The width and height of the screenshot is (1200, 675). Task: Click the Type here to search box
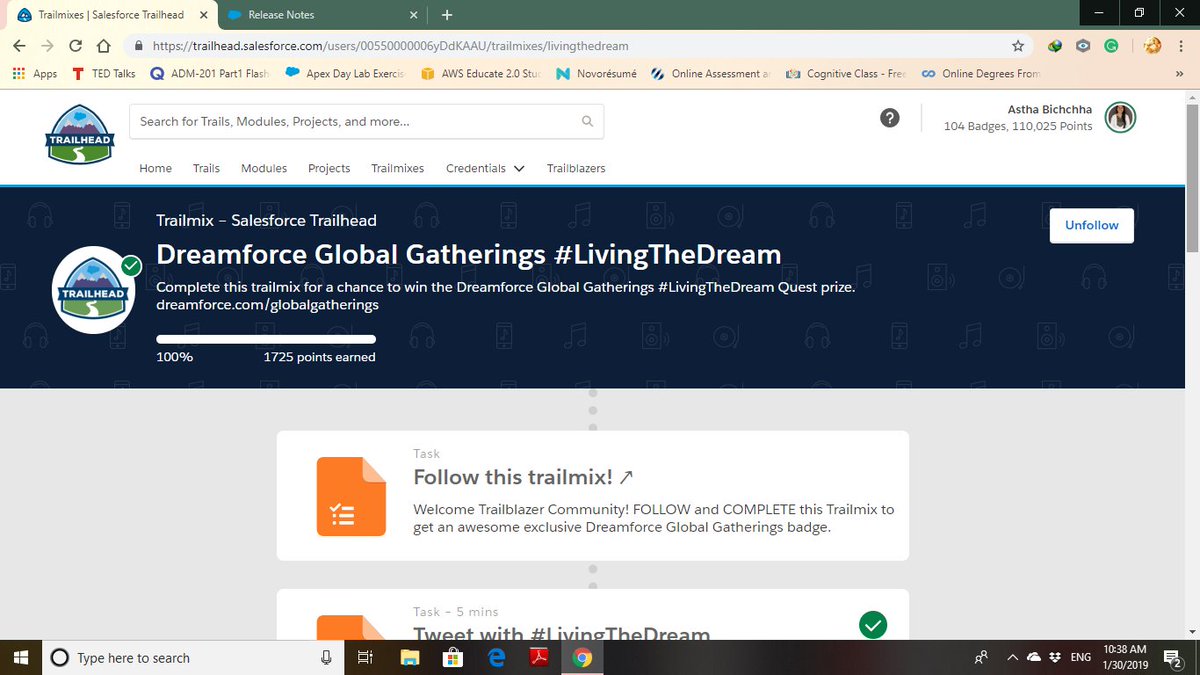pyautogui.click(x=194, y=658)
